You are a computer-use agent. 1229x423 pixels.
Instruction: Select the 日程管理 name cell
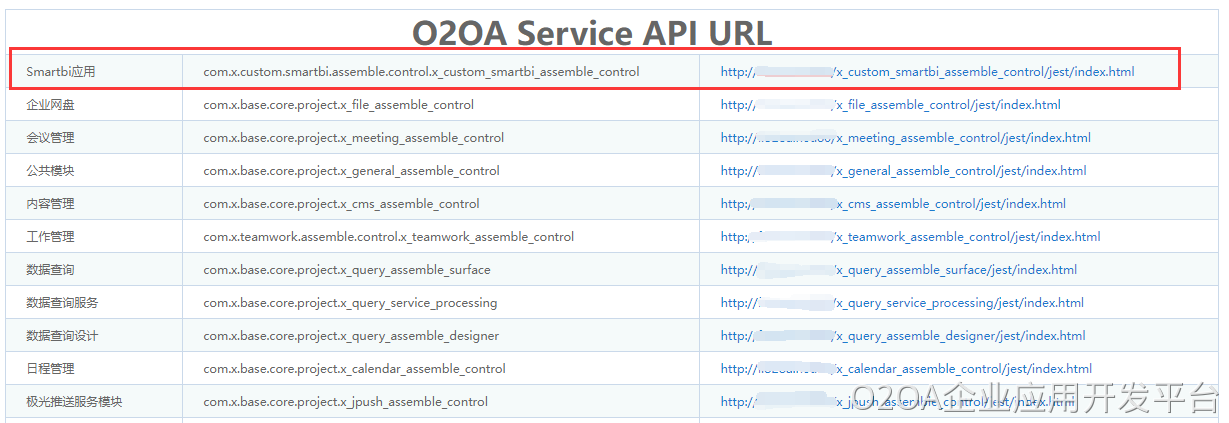coord(50,369)
